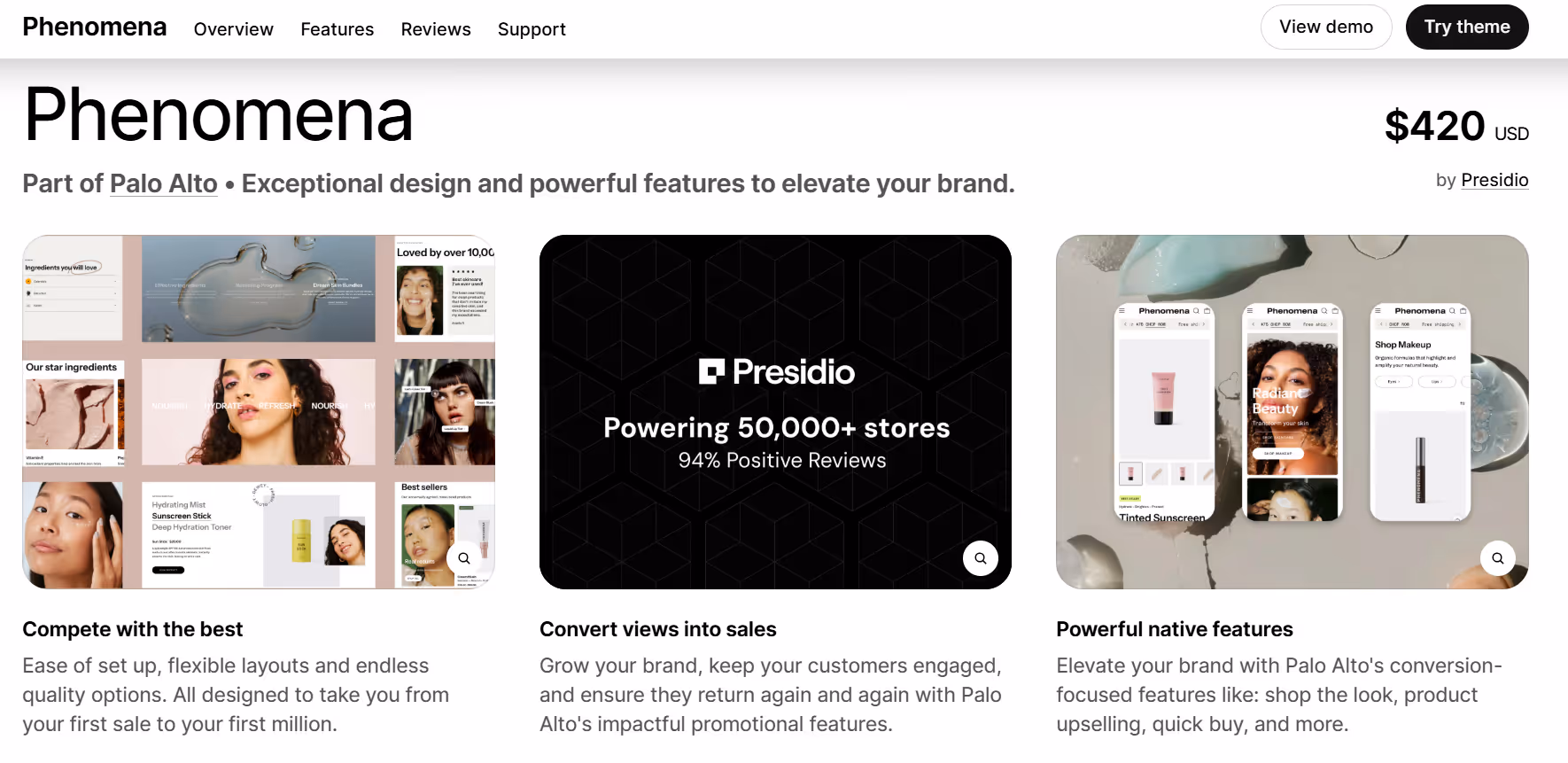Open the Powering 50,000+ stores image
Image resolution: width=1568 pixels, height=763 pixels.
click(x=775, y=412)
